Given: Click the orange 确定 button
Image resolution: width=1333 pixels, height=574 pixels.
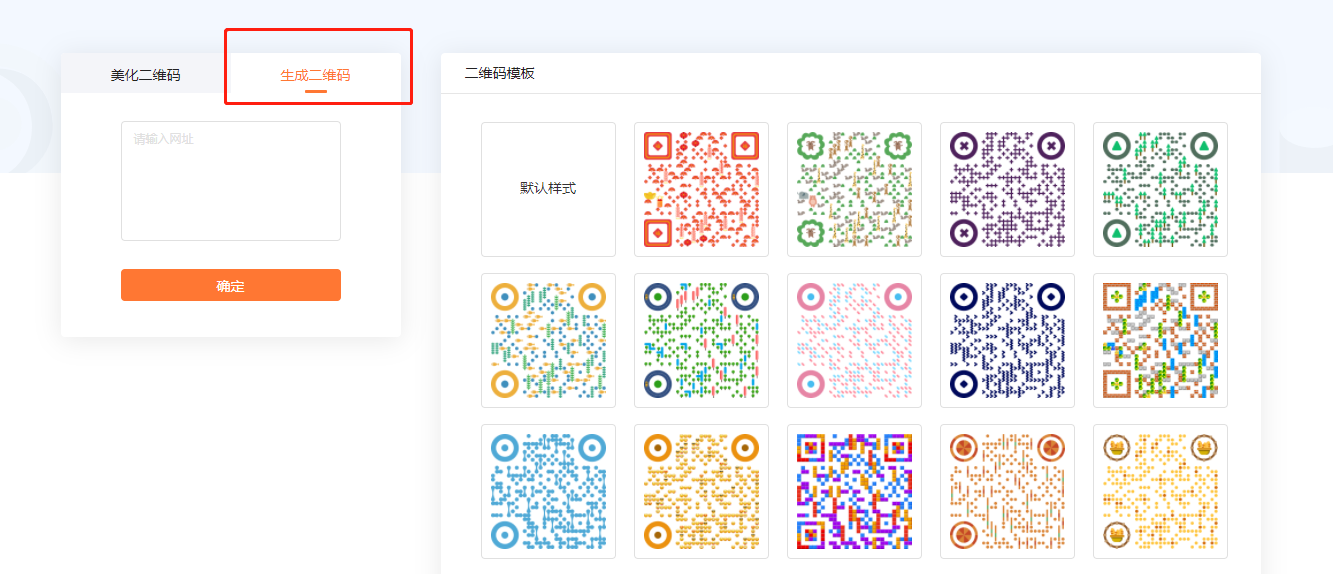Looking at the screenshot, I should pyautogui.click(x=231, y=285).
